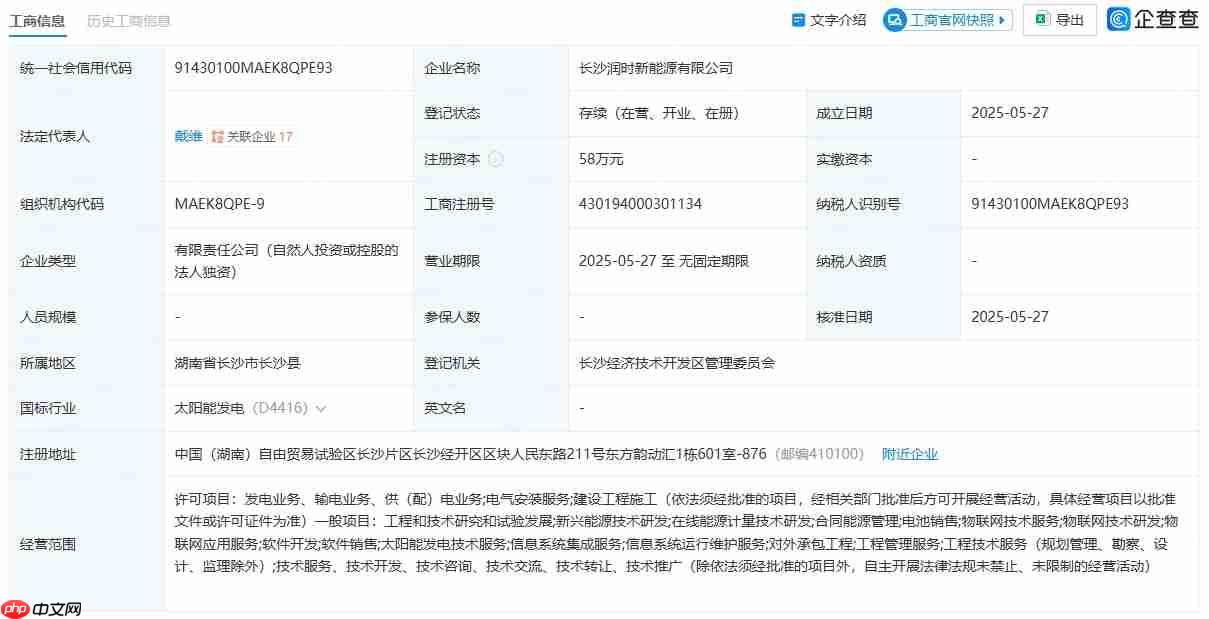This screenshot has width=1209, height=619.
Task: Click the blue 文字介绍 document icon
Action: (x=796, y=19)
